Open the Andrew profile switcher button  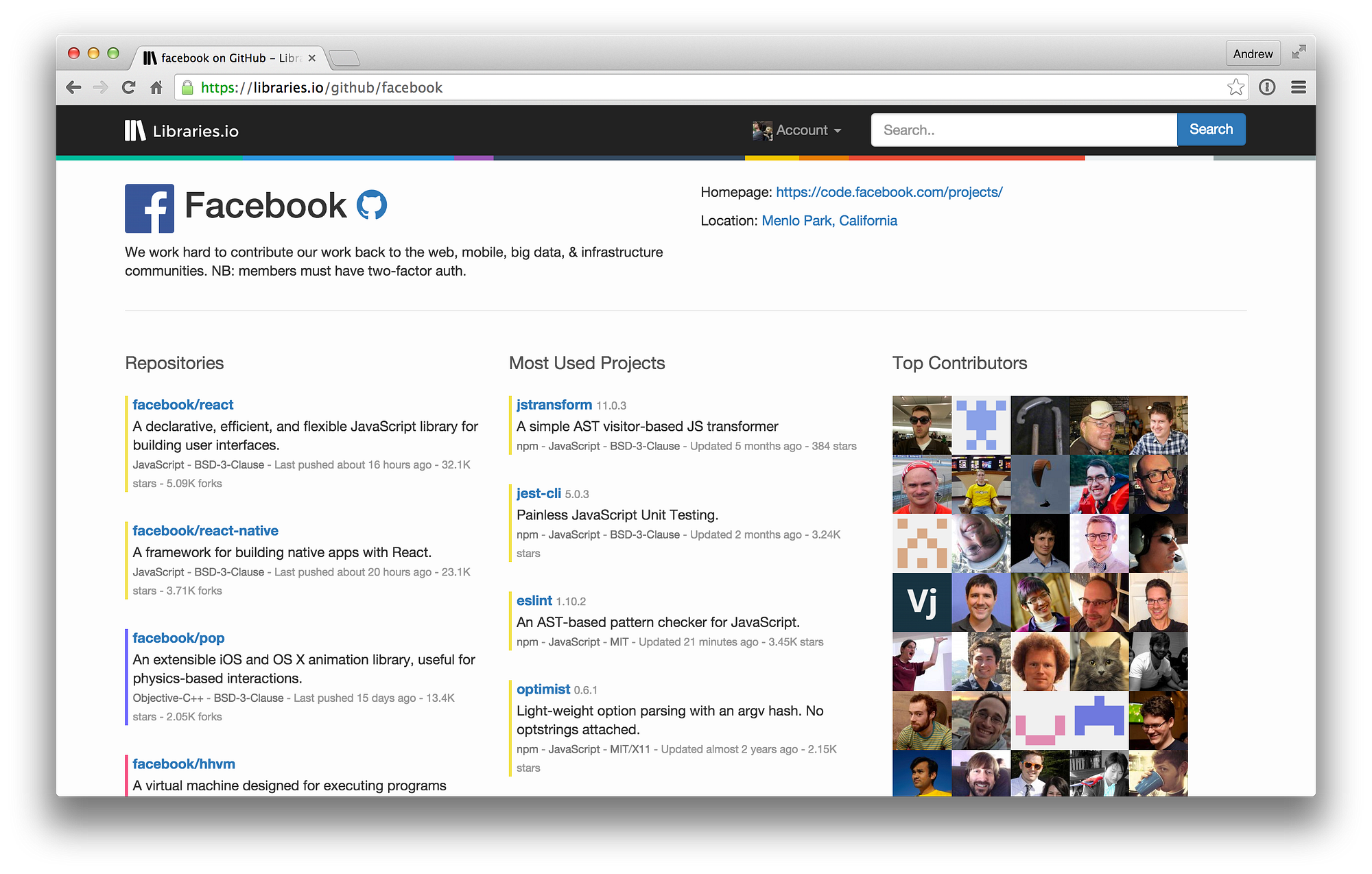[1253, 54]
